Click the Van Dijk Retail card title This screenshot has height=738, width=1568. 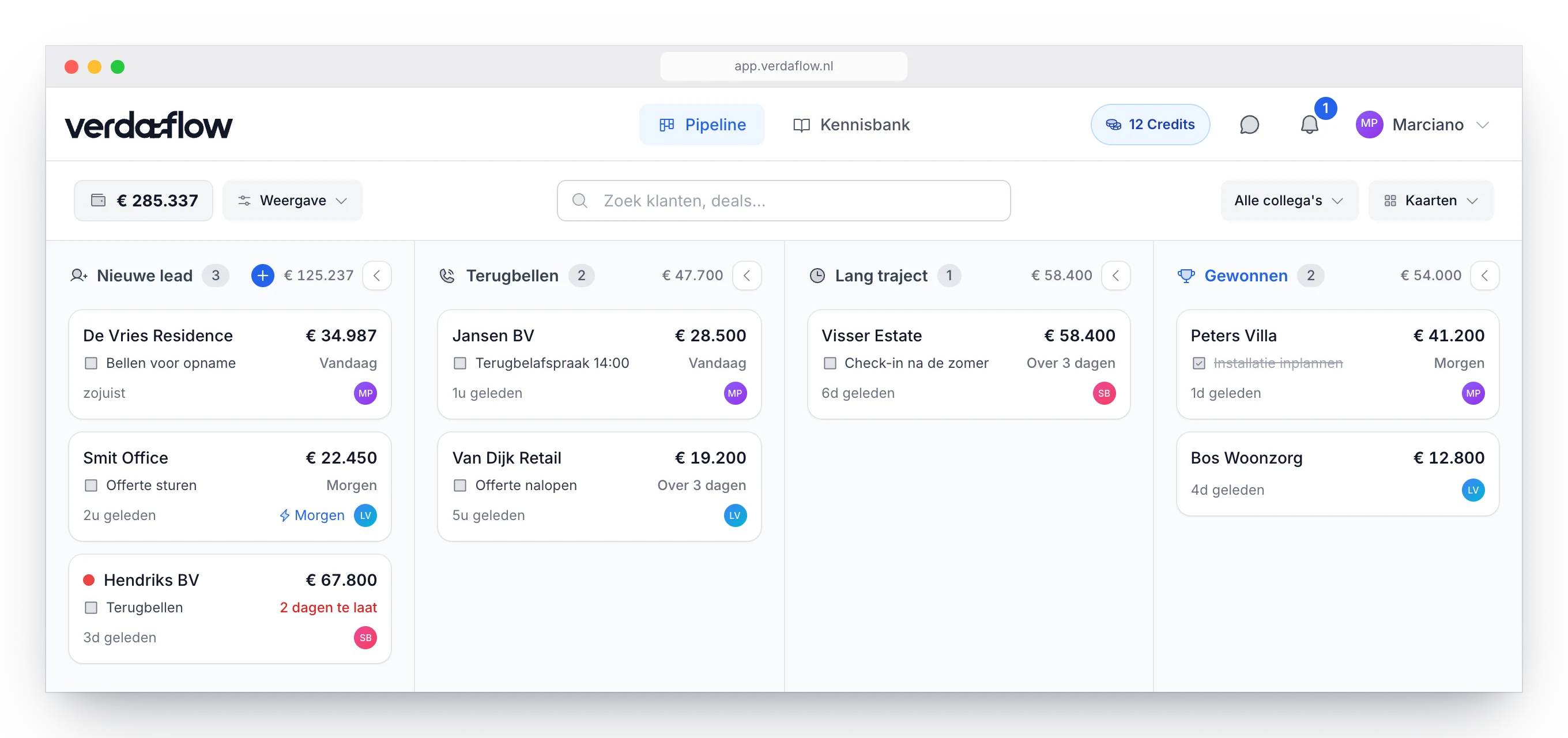click(x=507, y=458)
